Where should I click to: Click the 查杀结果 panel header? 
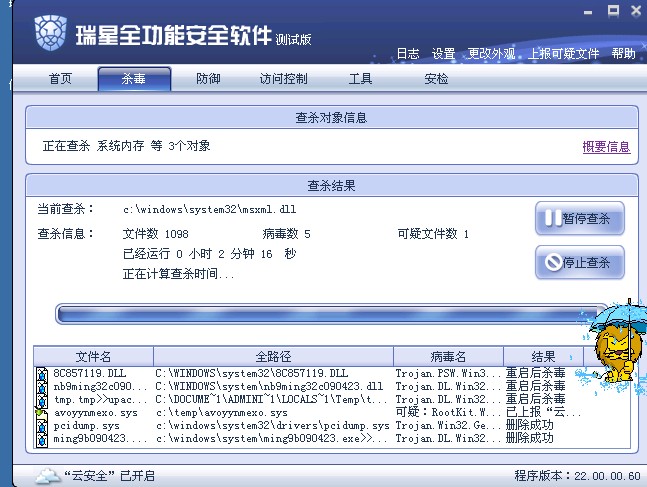332,186
